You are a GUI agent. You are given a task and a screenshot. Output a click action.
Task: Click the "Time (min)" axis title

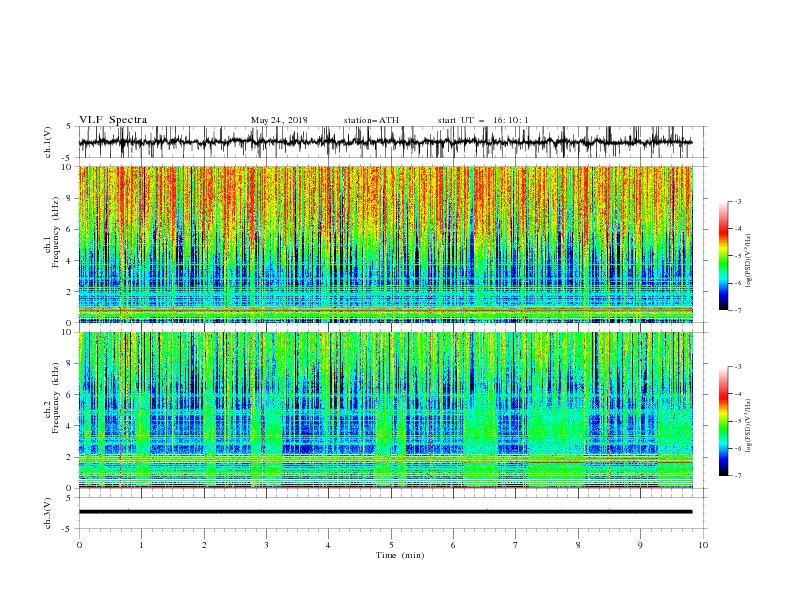pos(400,555)
